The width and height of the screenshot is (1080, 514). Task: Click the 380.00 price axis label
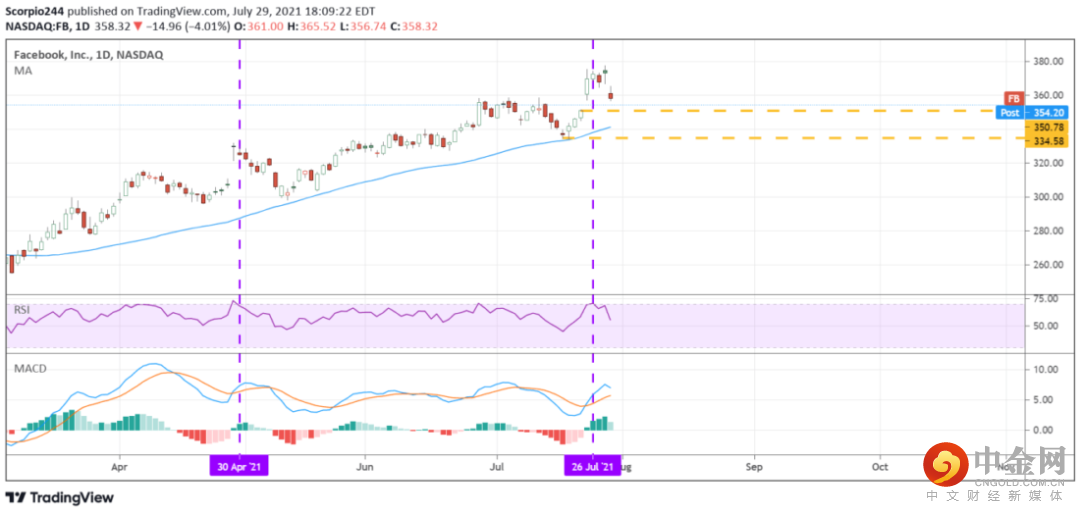1046,61
